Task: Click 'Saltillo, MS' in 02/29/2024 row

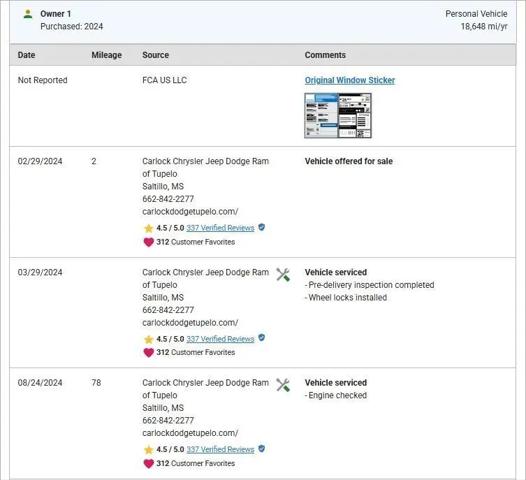Action: (163, 186)
